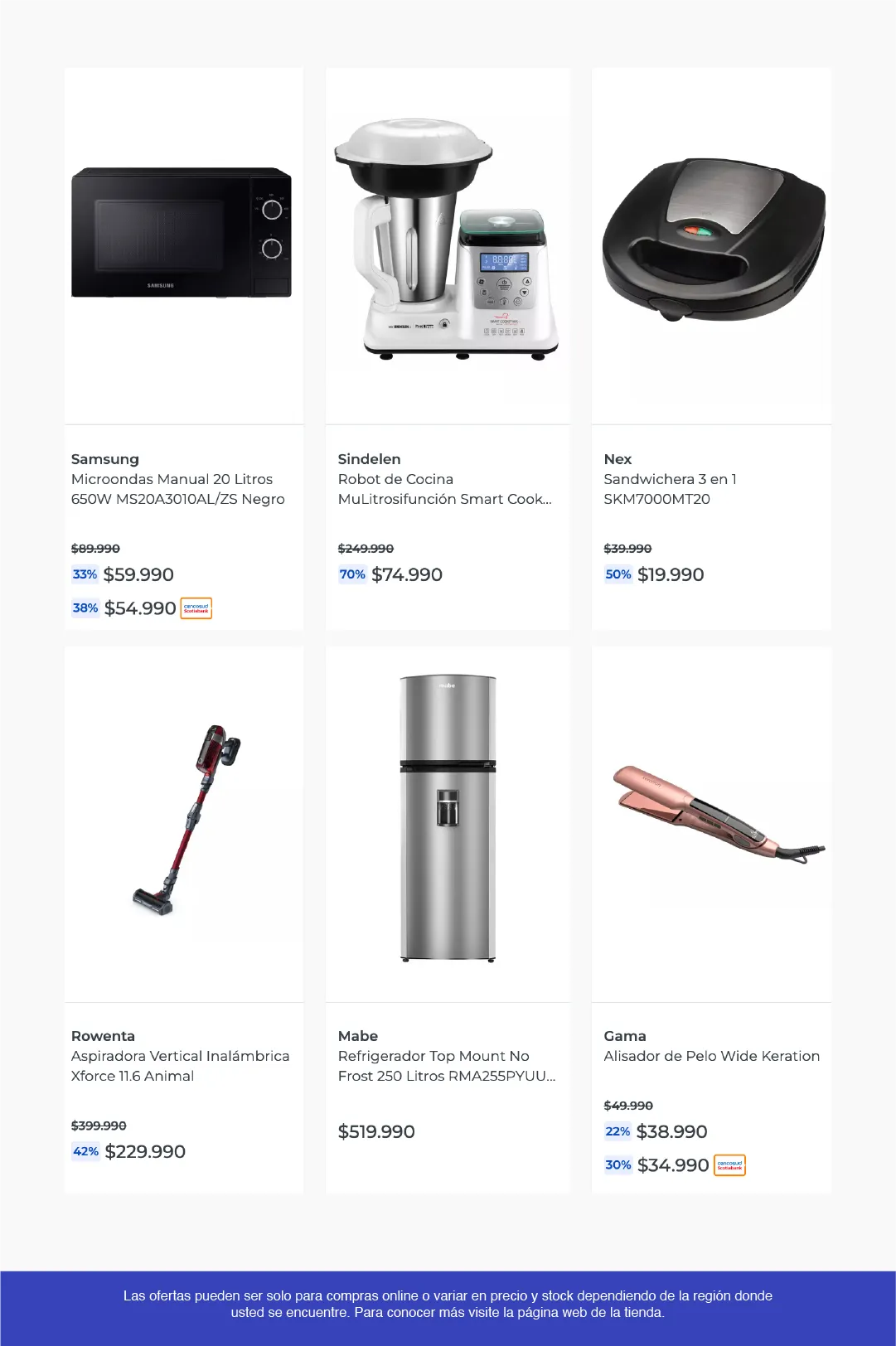Open Sandwichera 3 en 1 title link
The width and height of the screenshot is (896, 1346).
coord(670,489)
